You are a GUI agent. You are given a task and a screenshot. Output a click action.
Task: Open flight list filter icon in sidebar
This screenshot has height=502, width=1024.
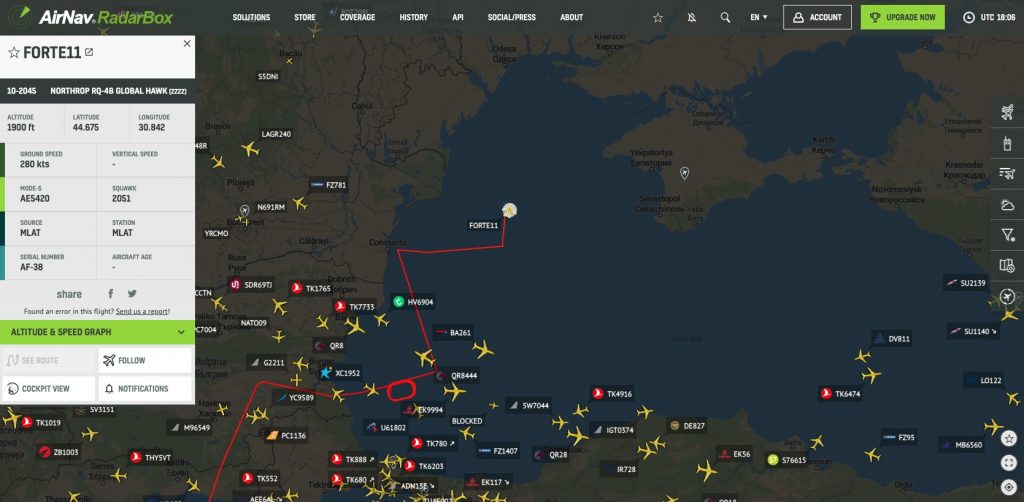(1007, 174)
